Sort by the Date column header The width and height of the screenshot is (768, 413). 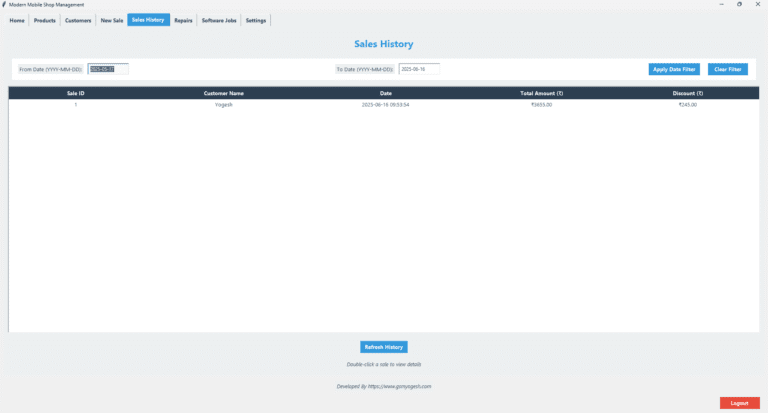coord(385,93)
